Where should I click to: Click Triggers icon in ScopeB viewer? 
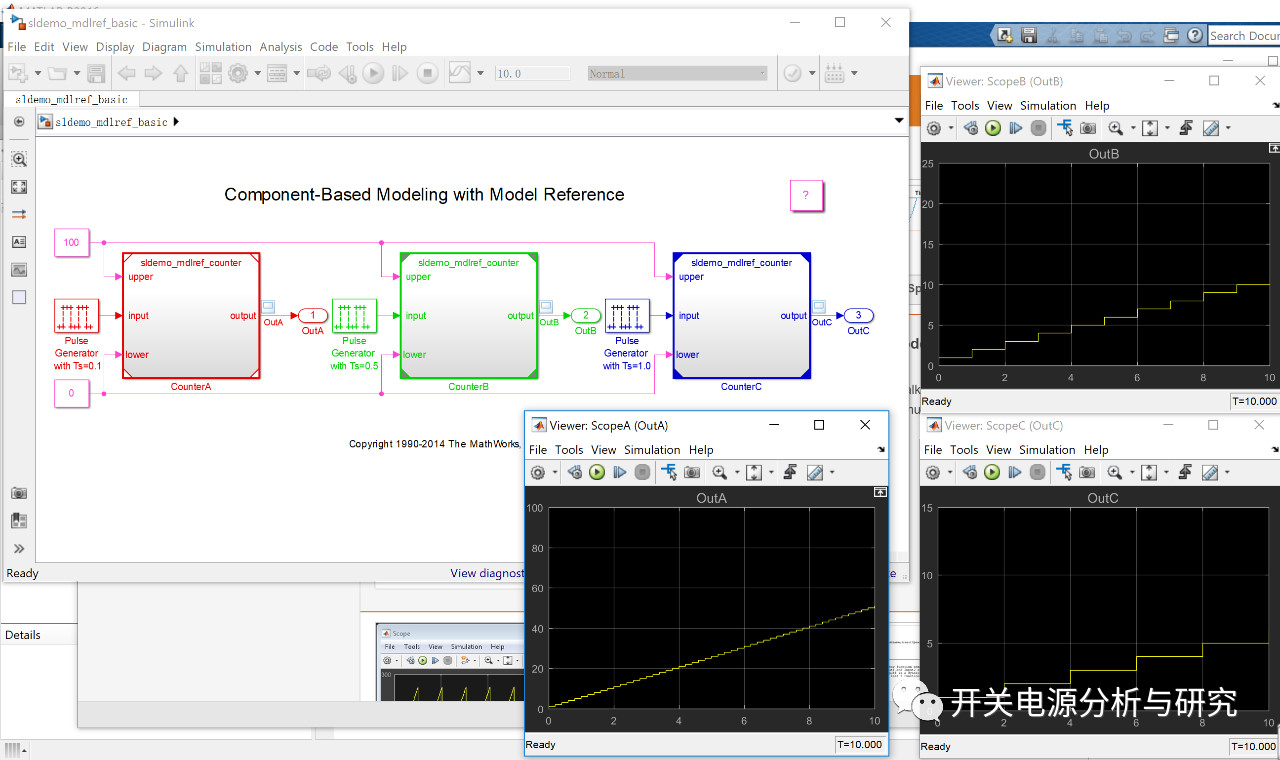point(1186,127)
